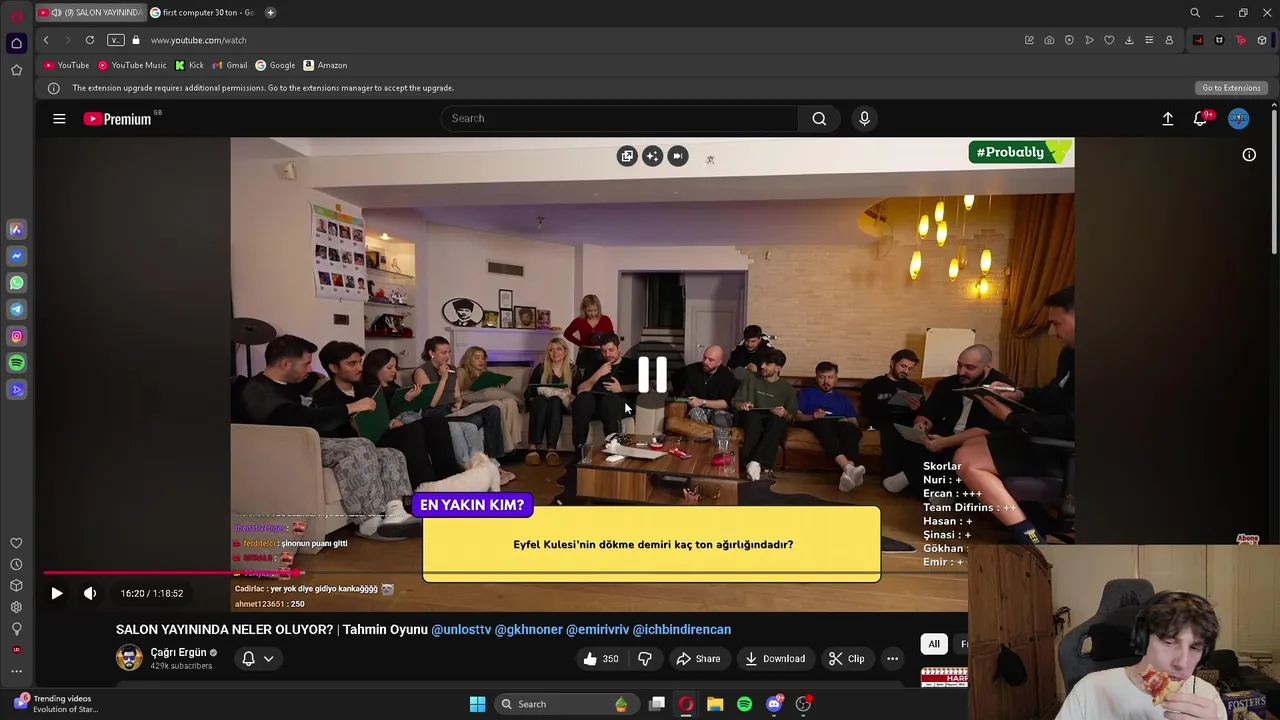Open Telegram in Opera sidebar
The height and width of the screenshot is (720, 1280).
pos(16,310)
